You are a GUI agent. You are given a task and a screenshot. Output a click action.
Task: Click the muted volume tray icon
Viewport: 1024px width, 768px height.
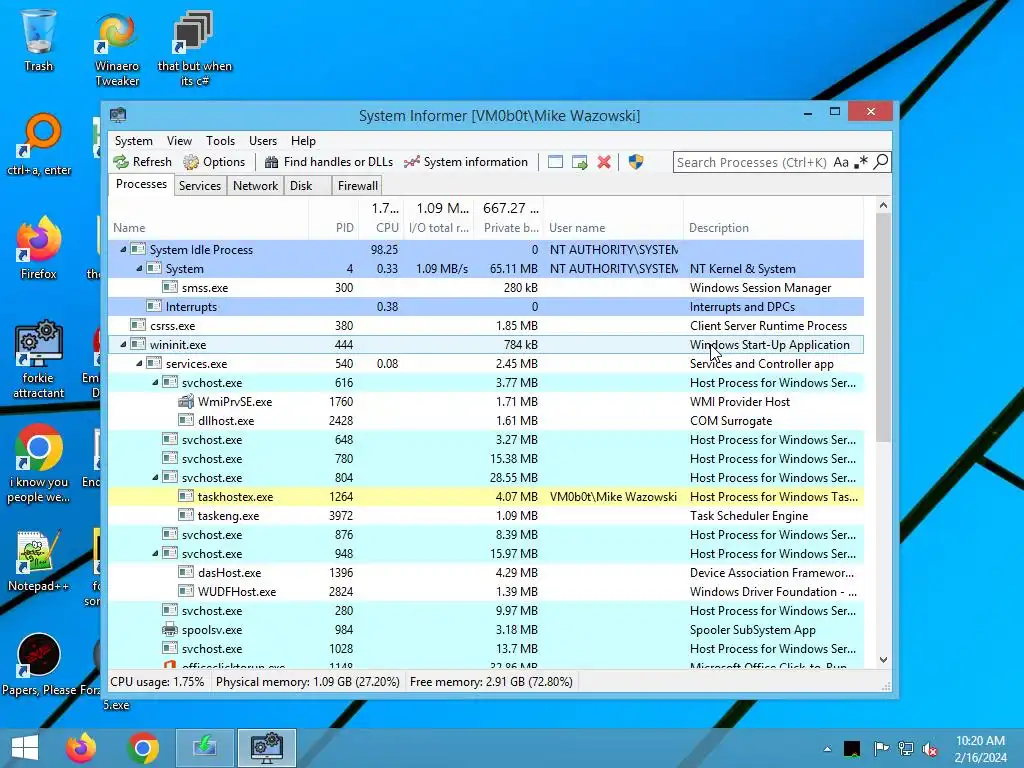pyautogui.click(x=931, y=749)
